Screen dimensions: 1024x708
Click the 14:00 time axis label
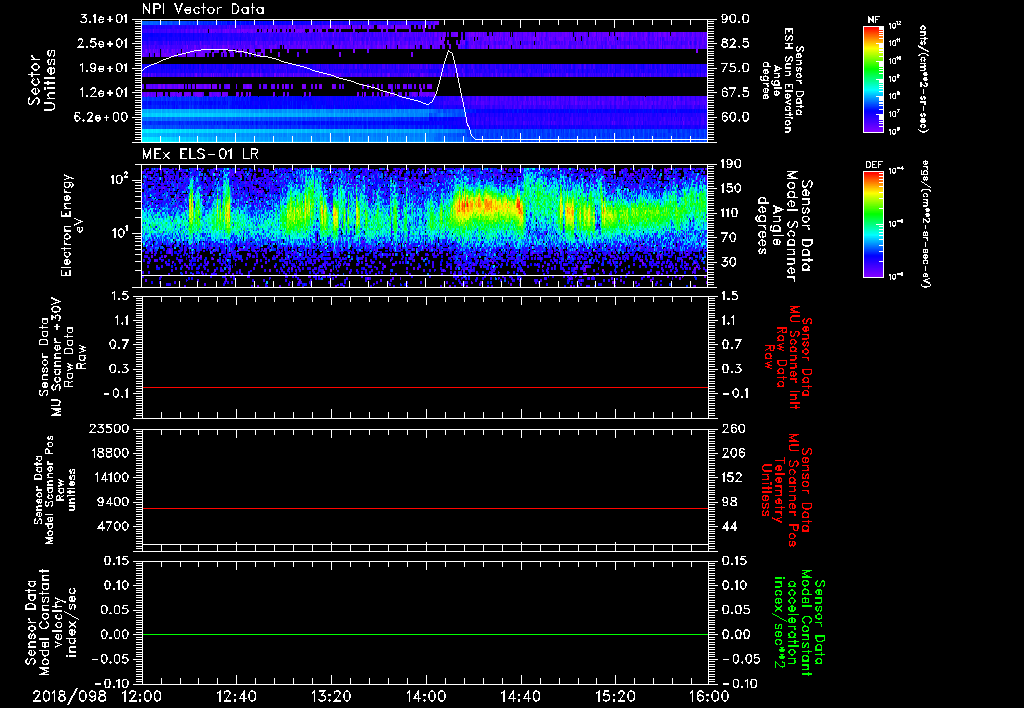coord(425,696)
